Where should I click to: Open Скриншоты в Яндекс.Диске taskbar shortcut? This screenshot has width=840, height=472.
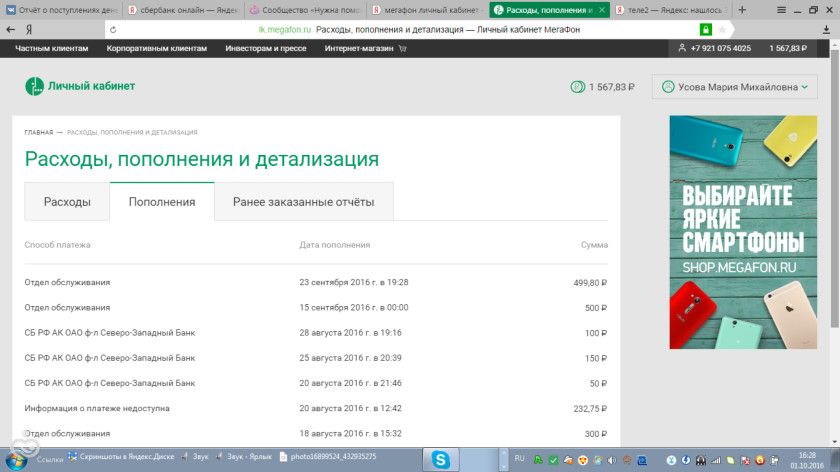(121, 456)
